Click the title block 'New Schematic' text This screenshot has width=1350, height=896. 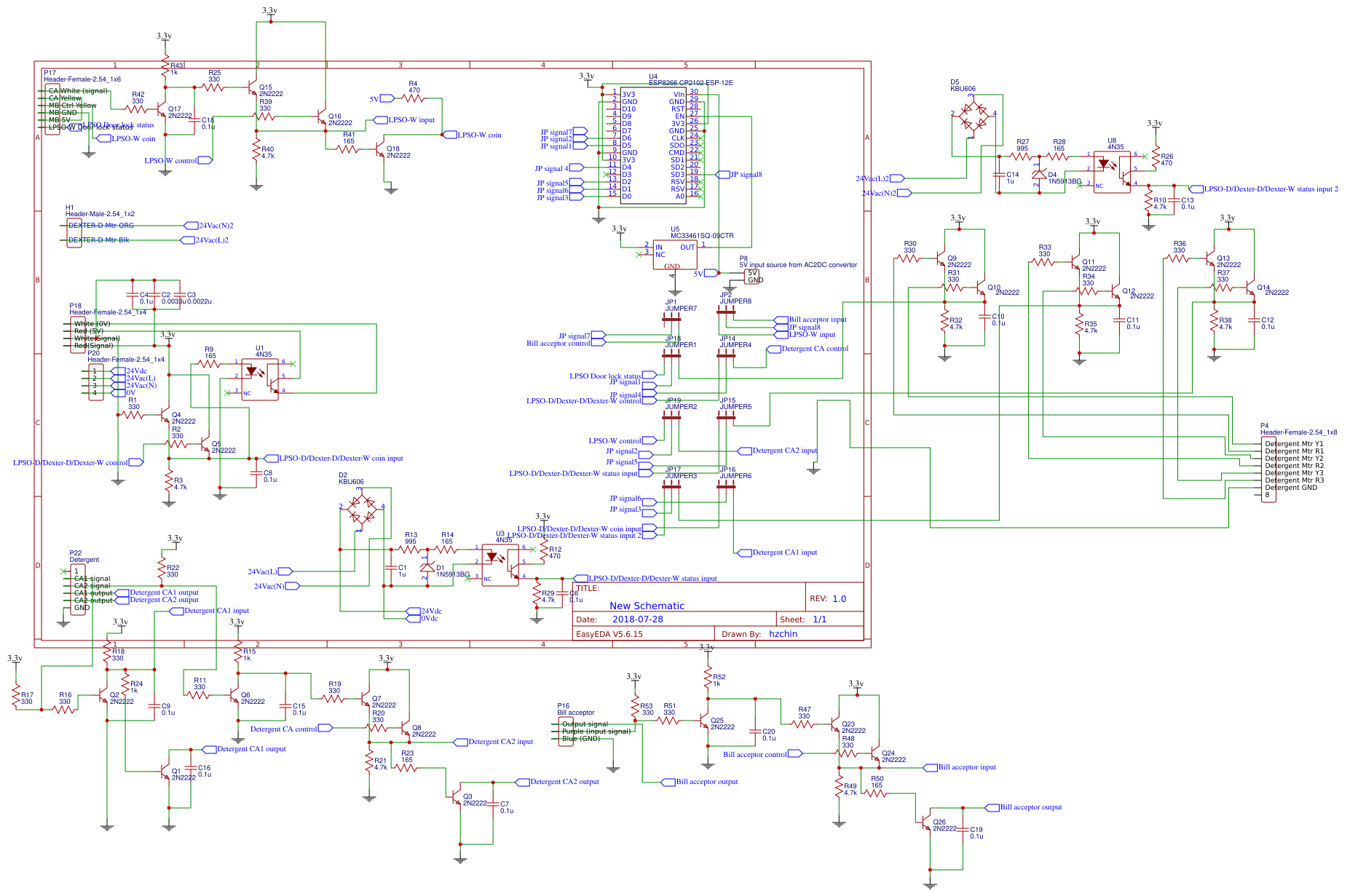click(x=647, y=606)
